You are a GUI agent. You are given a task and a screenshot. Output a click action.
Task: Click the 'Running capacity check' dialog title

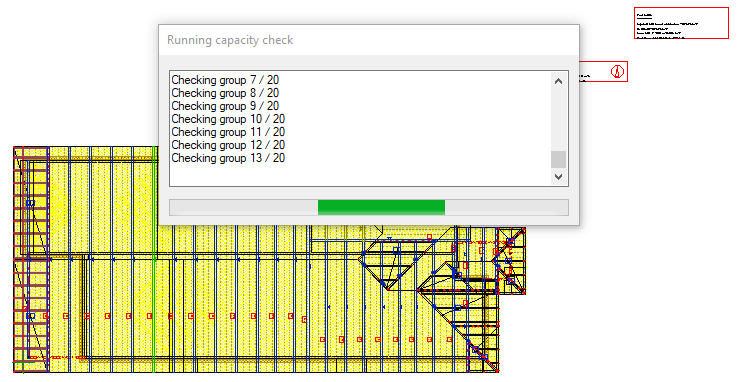(230, 40)
